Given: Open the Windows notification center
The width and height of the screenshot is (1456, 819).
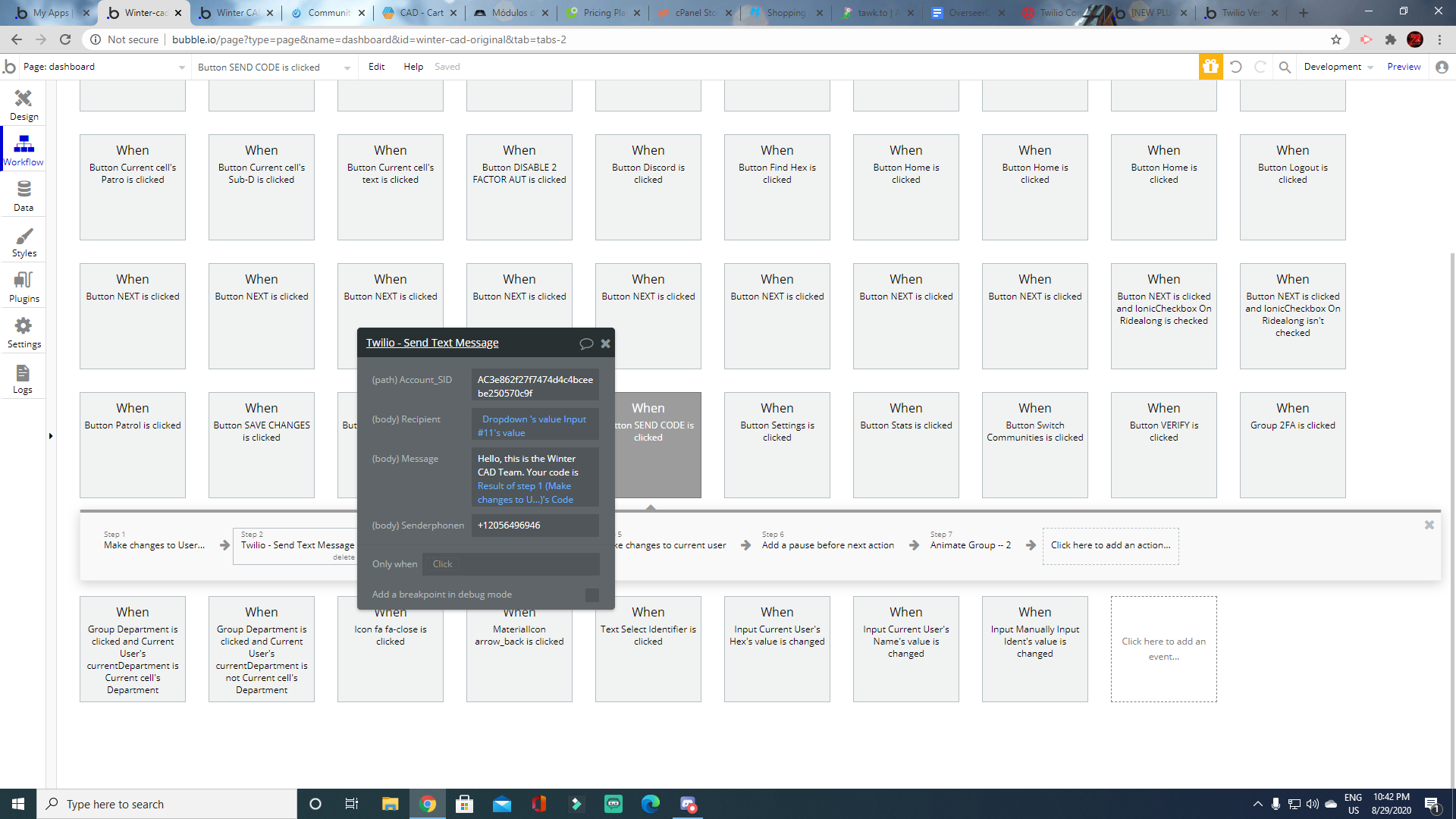Looking at the screenshot, I should click(x=1432, y=804).
